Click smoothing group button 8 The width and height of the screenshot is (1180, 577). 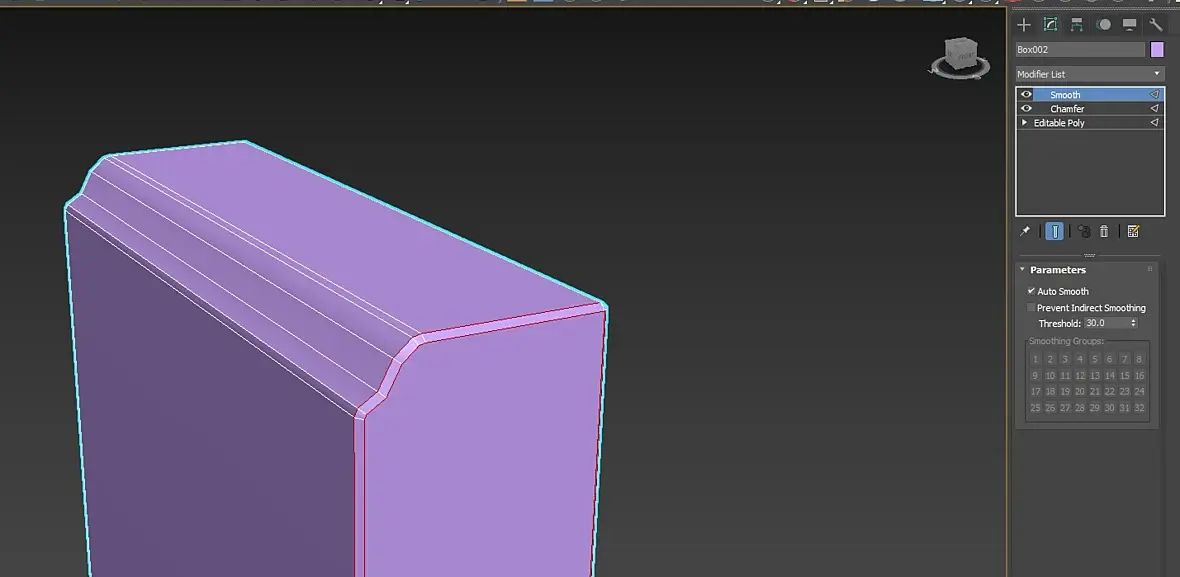[1139, 360]
